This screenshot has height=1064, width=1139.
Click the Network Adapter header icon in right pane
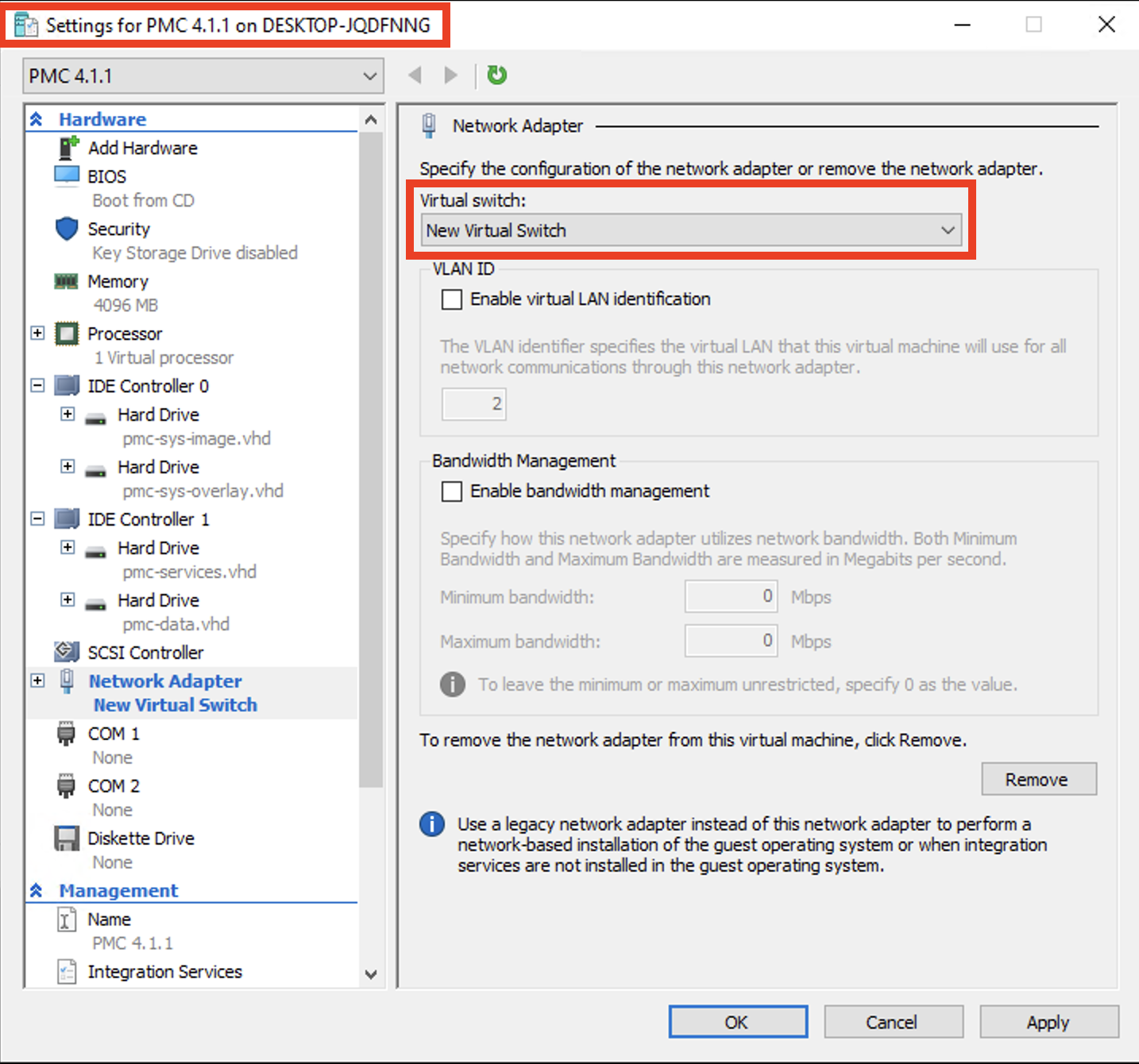point(429,125)
